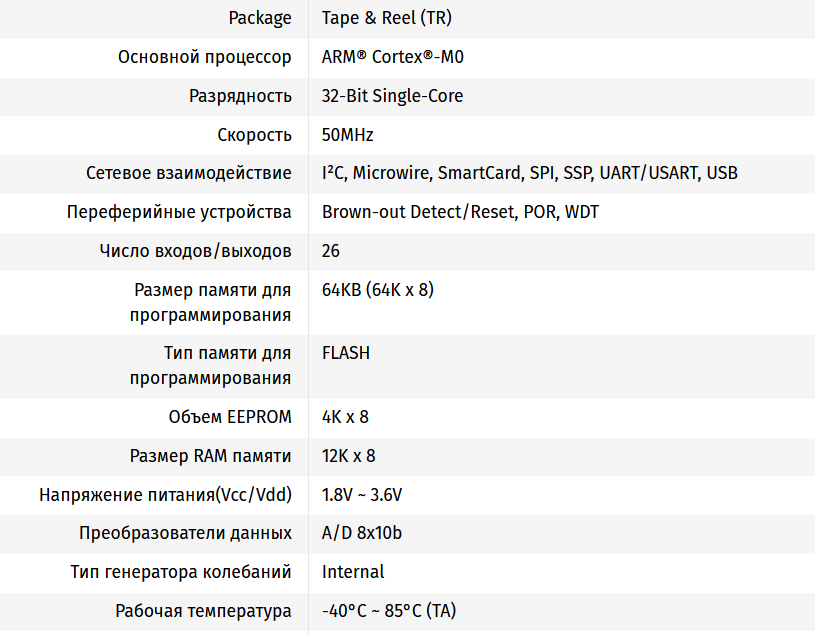Click the 'Разрядность' label
This screenshot has width=815, height=635.
(240, 96)
